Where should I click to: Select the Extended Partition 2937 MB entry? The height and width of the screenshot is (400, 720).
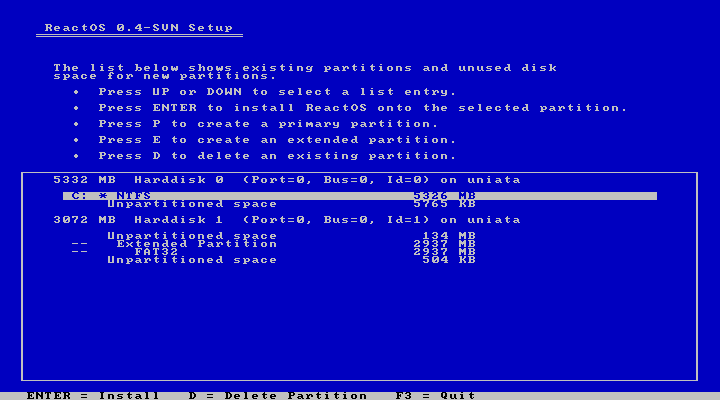tap(273, 244)
